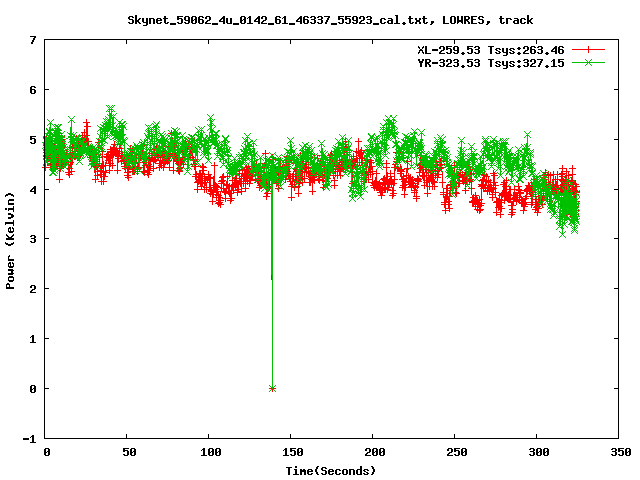
Task: Click y-axis tick label '4'
Action: click(33, 190)
